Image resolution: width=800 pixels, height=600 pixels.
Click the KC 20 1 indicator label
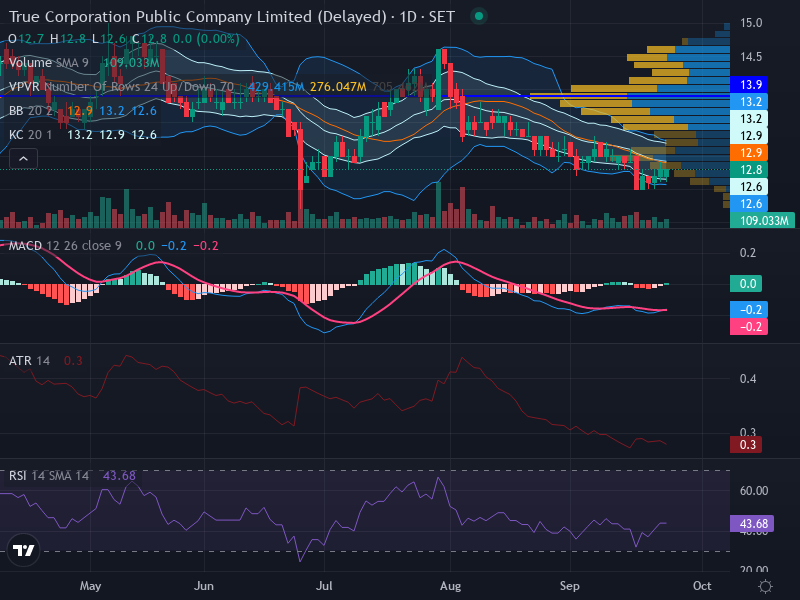pyautogui.click(x=30, y=135)
